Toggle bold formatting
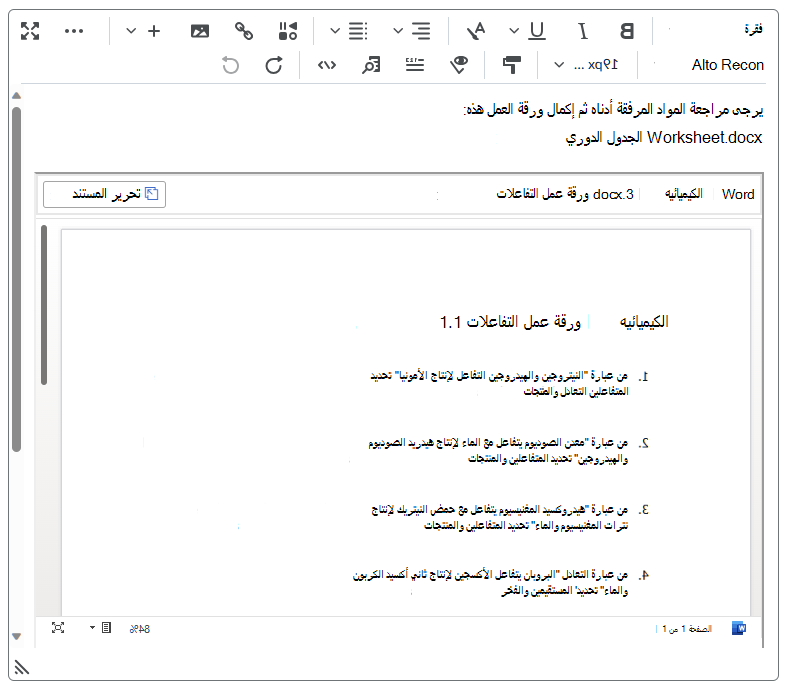The width and height of the screenshot is (787, 689). [x=626, y=31]
